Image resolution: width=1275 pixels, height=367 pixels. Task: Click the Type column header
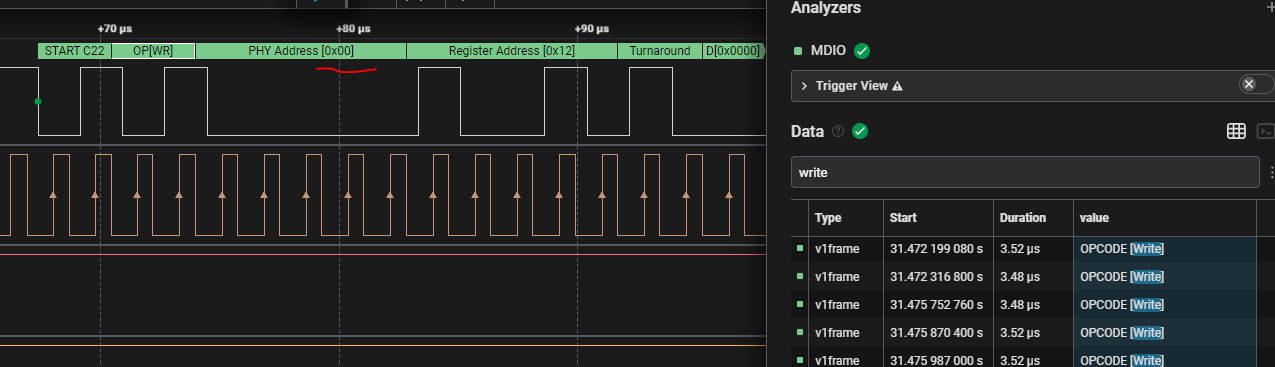(828, 217)
